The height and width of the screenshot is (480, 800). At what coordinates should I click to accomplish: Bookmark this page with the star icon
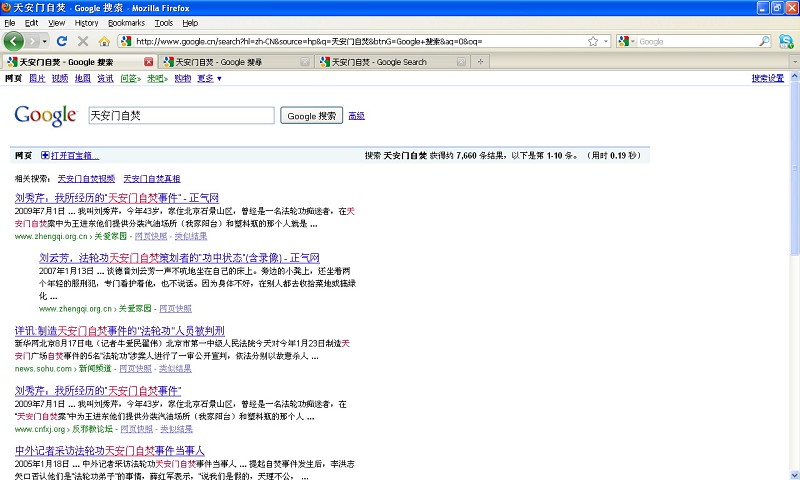tap(593, 41)
